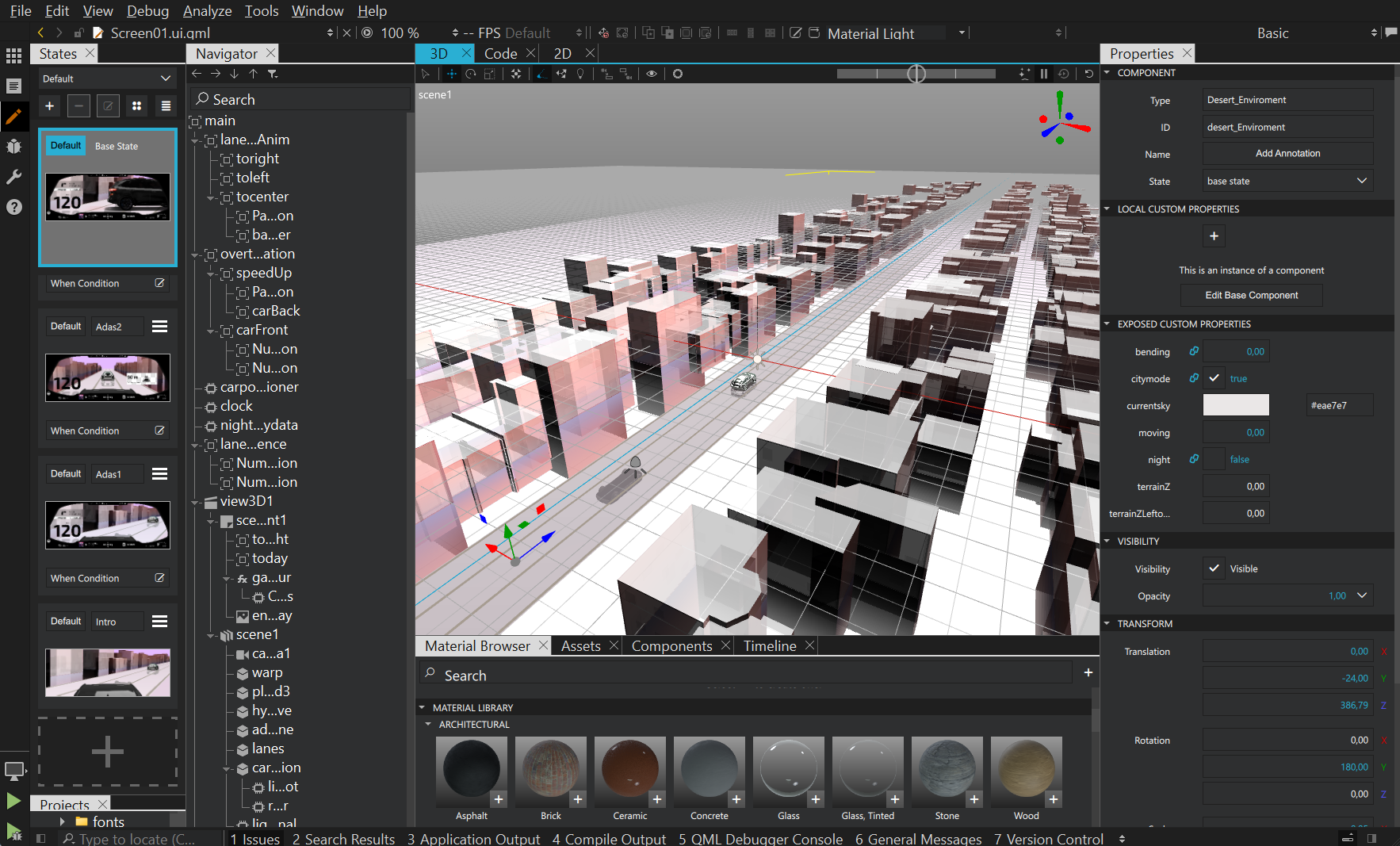The height and width of the screenshot is (846, 1400).
Task: Toggle the edit light lightbulb icon
Action: click(580, 74)
